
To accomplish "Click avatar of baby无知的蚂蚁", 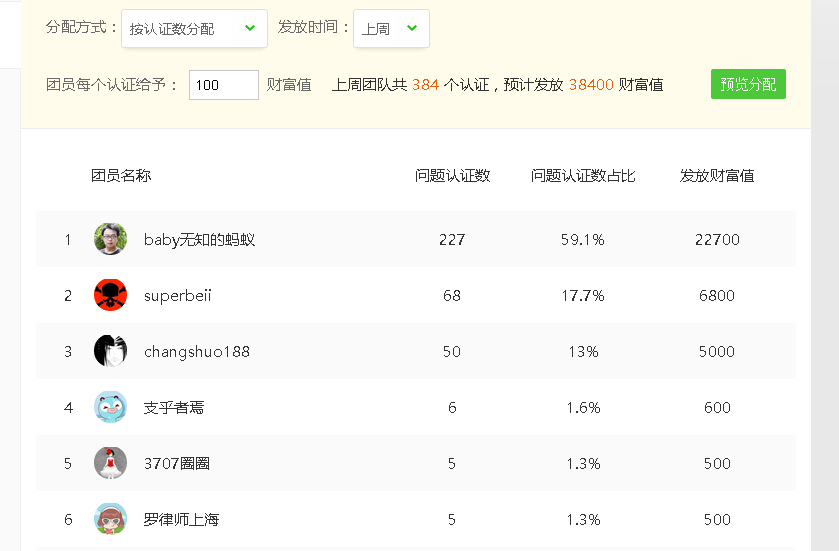I will tap(110, 239).
